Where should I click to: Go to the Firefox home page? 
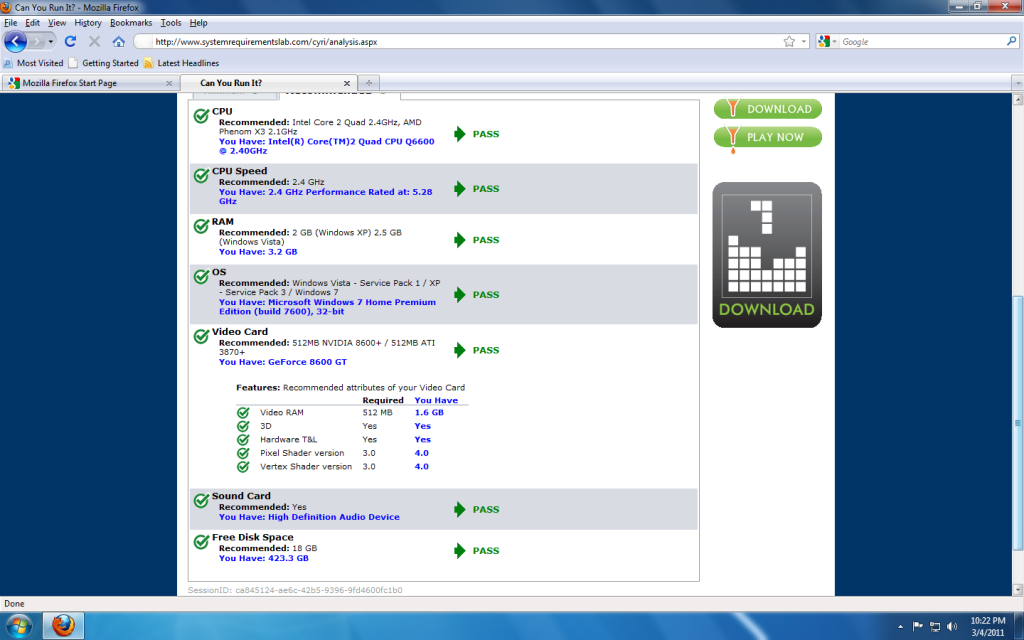tap(118, 42)
